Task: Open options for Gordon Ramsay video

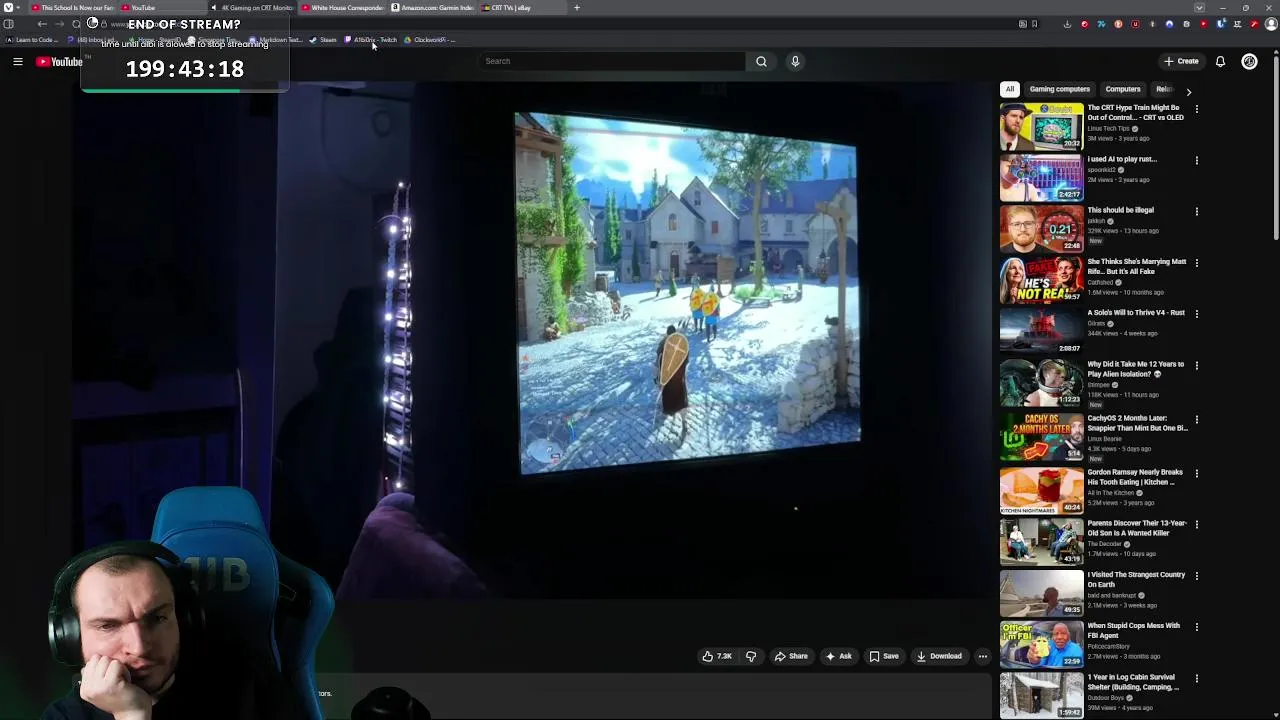Action: 1196,473
